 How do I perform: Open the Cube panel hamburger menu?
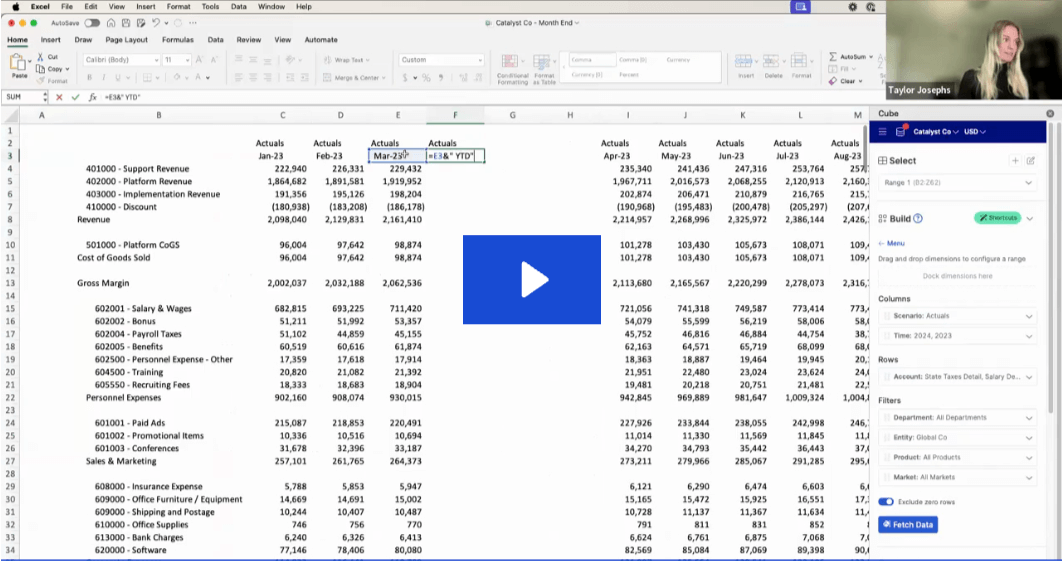(x=882, y=132)
